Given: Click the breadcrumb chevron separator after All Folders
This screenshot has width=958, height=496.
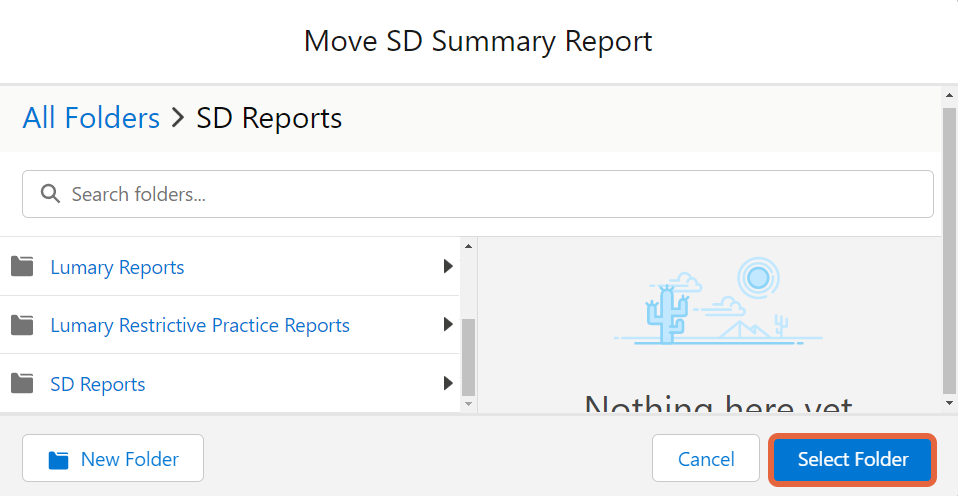Looking at the screenshot, I should [178, 118].
